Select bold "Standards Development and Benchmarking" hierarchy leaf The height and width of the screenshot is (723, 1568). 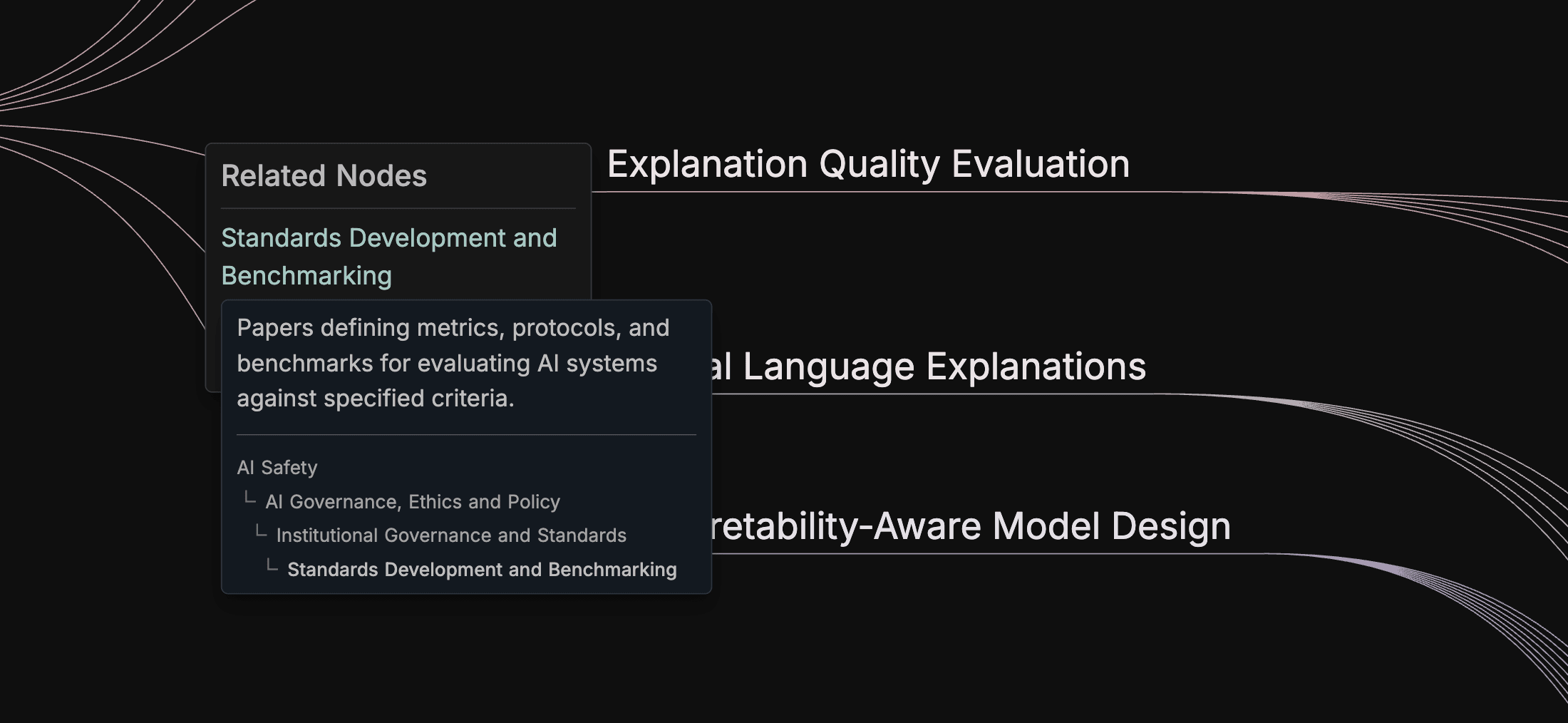(x=482, y=570)
